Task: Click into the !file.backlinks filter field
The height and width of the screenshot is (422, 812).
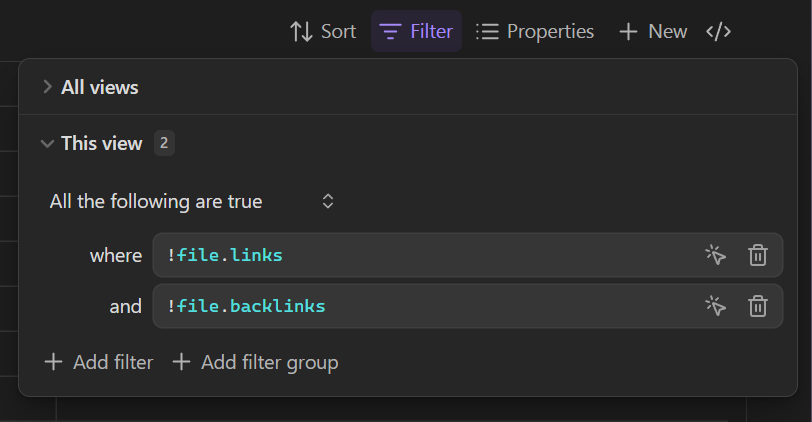Action: (420, 306)
